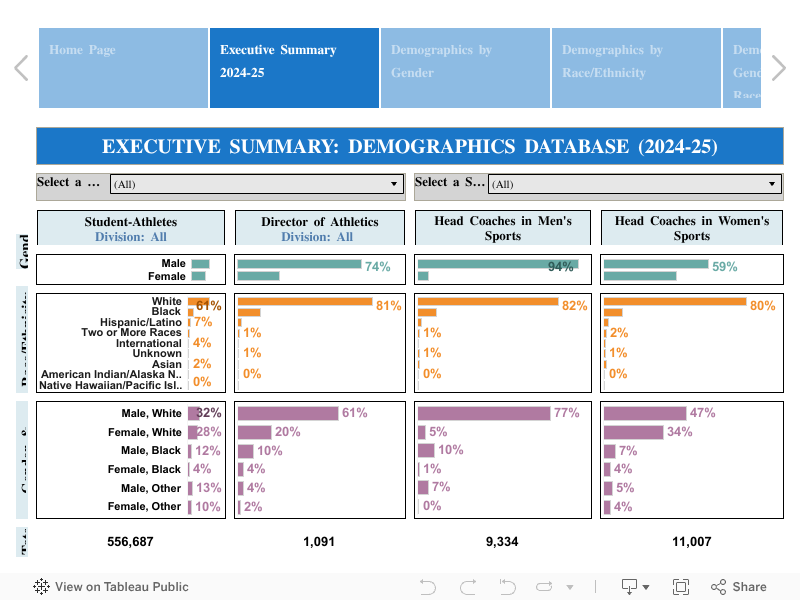Open the 'Select a S...' (All) dropdown
This screenshot has width=800, height=600.
[x=634, y=184]
